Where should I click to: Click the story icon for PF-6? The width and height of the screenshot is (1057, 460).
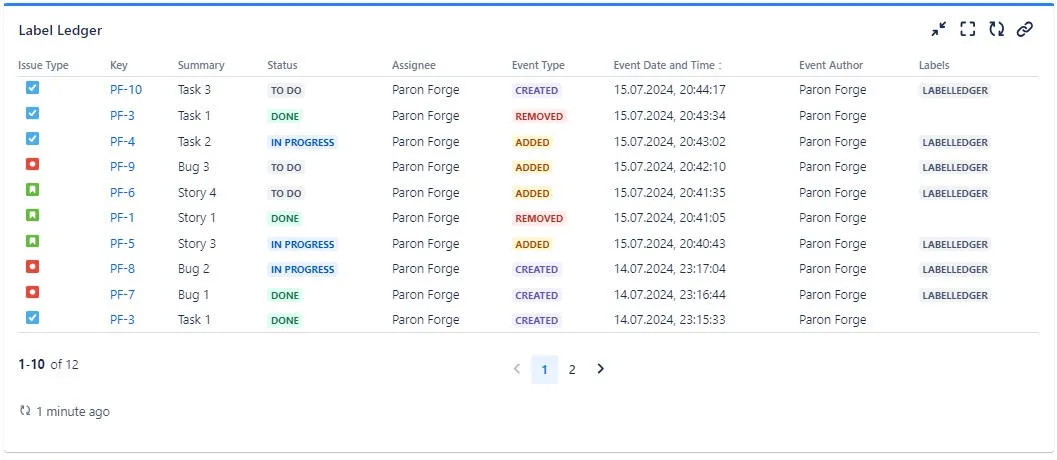click(32, 190)
